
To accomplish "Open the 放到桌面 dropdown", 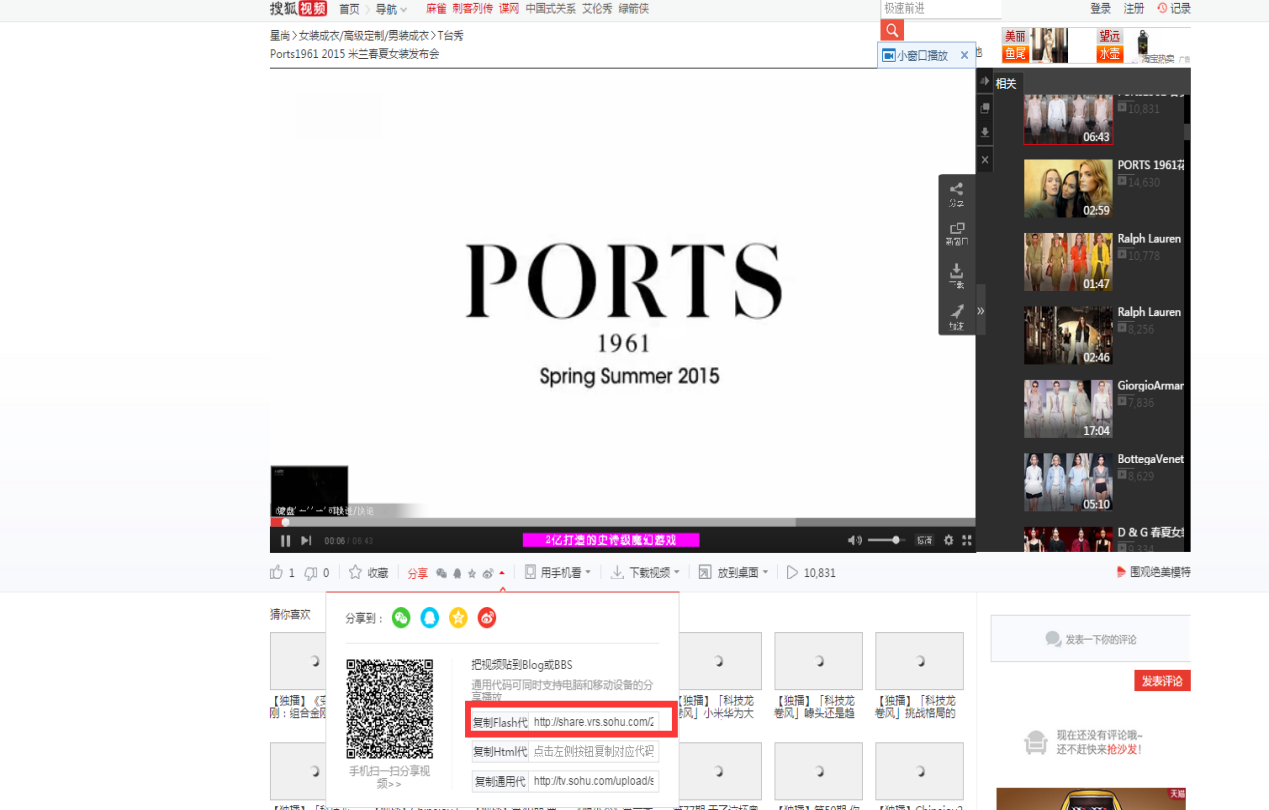I will click(x=734, y=573).
